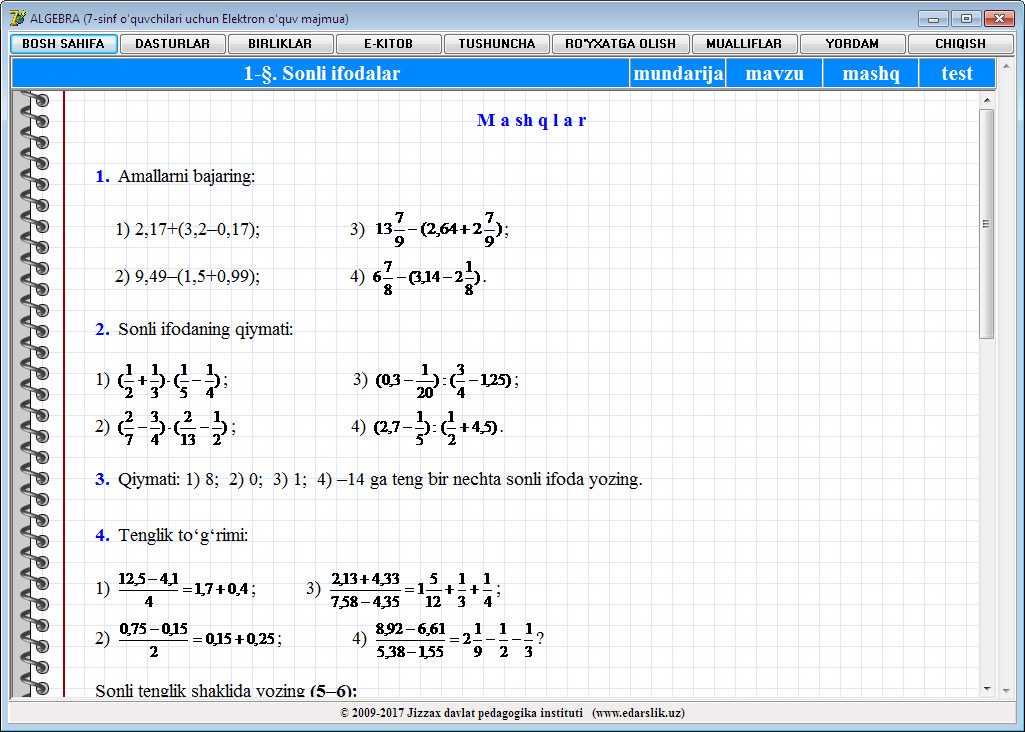Go to the DASTURLAR section
Screen dimensions: 1025x732
(173, 44)
